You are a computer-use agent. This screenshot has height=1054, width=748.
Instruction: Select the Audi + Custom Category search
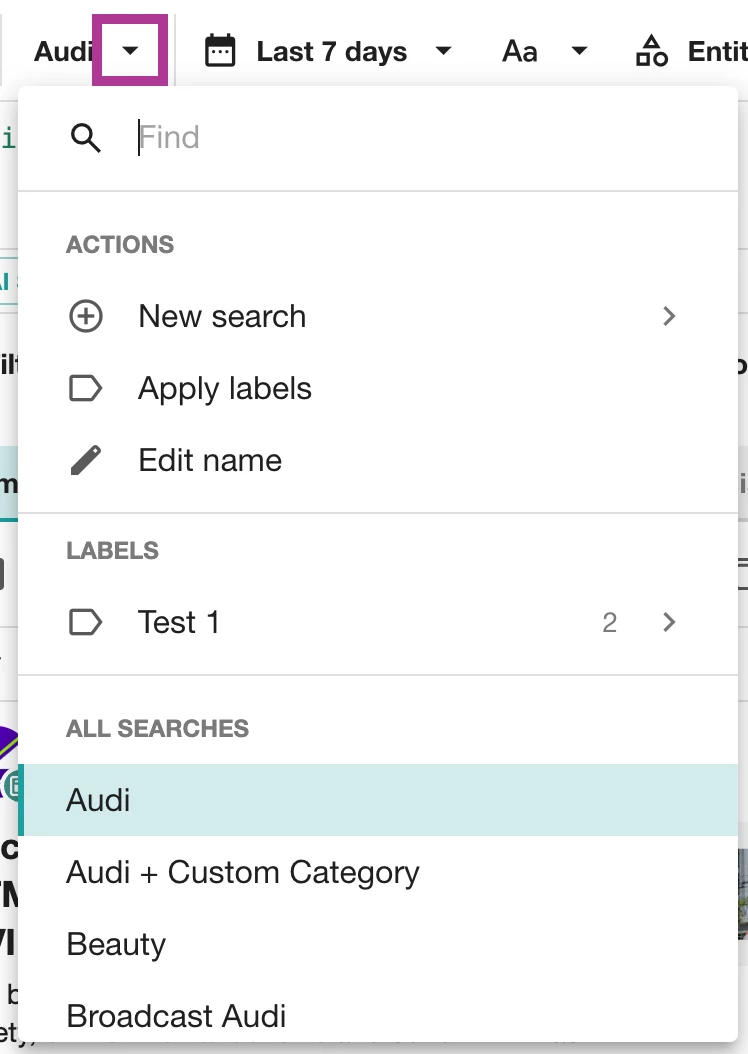point(243,873)
